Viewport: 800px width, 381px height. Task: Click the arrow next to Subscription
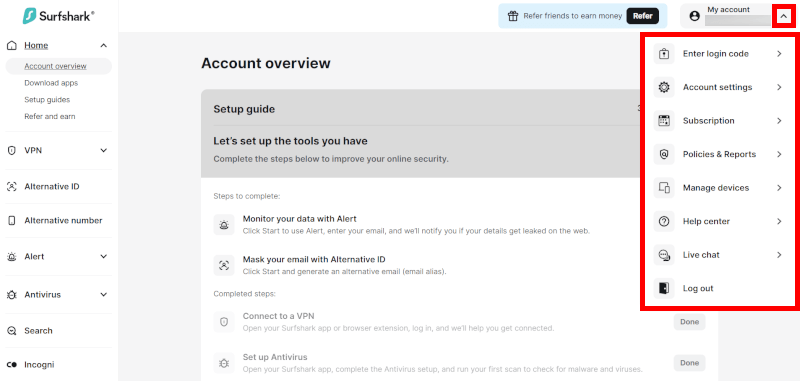(779, 121)
